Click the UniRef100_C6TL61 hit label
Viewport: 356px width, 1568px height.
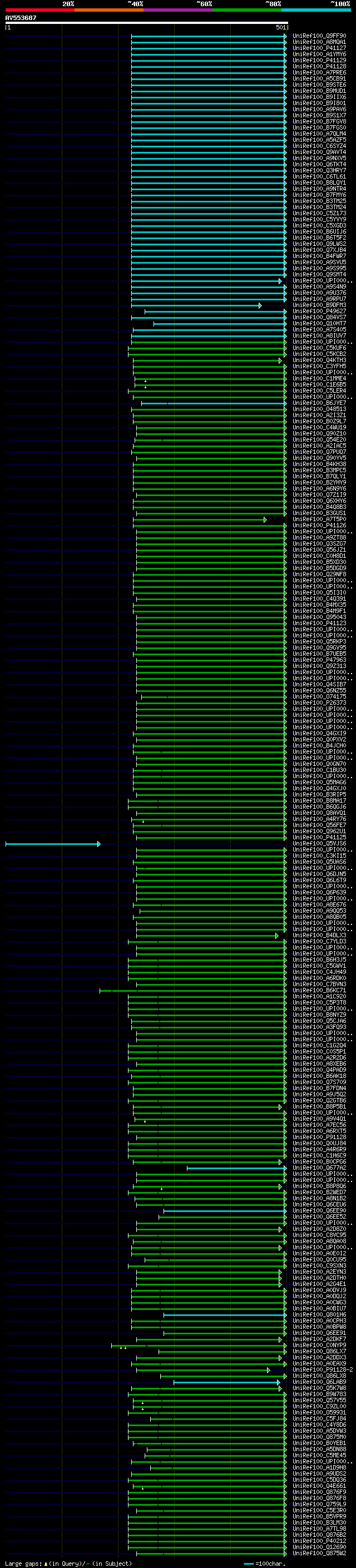(319, 176)
